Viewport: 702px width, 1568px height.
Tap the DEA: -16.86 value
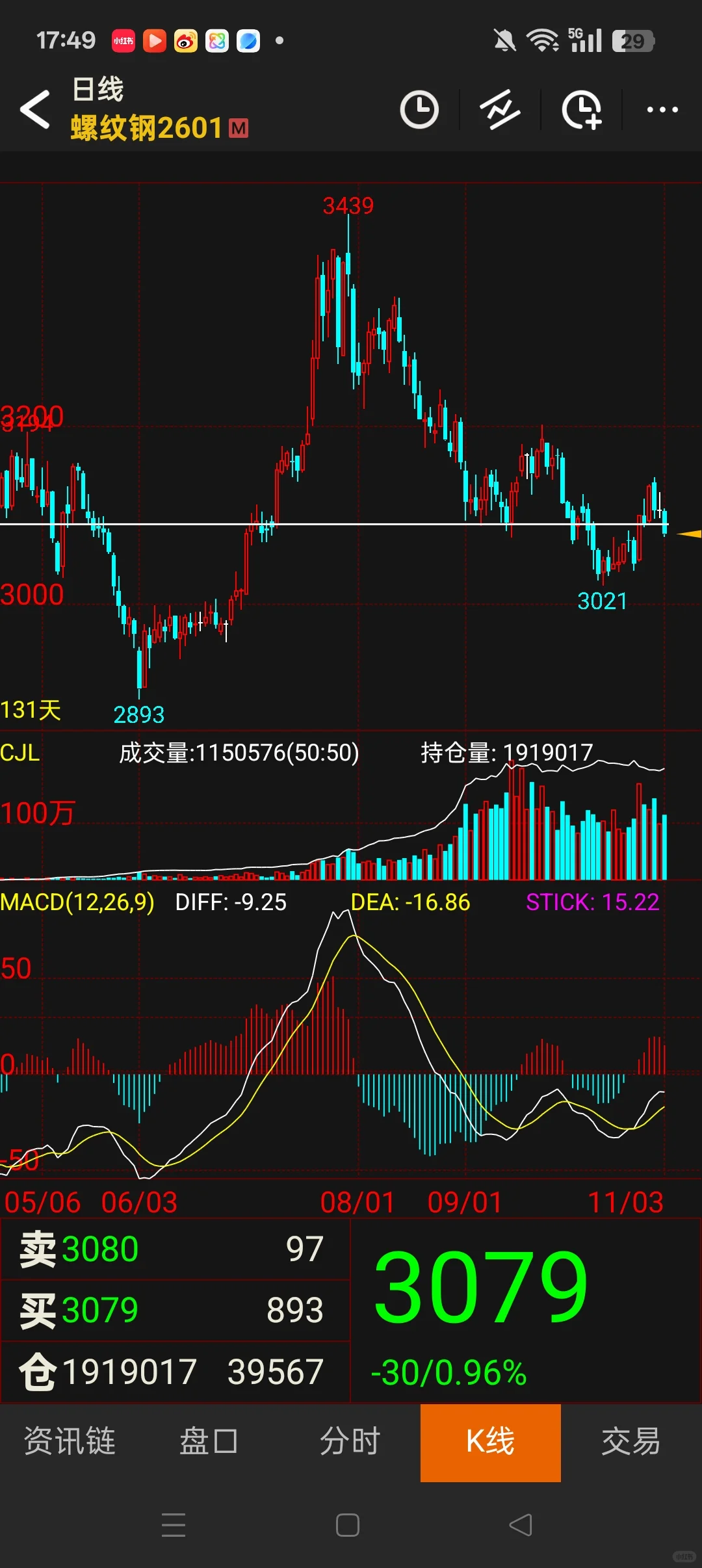(x=410, y=902)
